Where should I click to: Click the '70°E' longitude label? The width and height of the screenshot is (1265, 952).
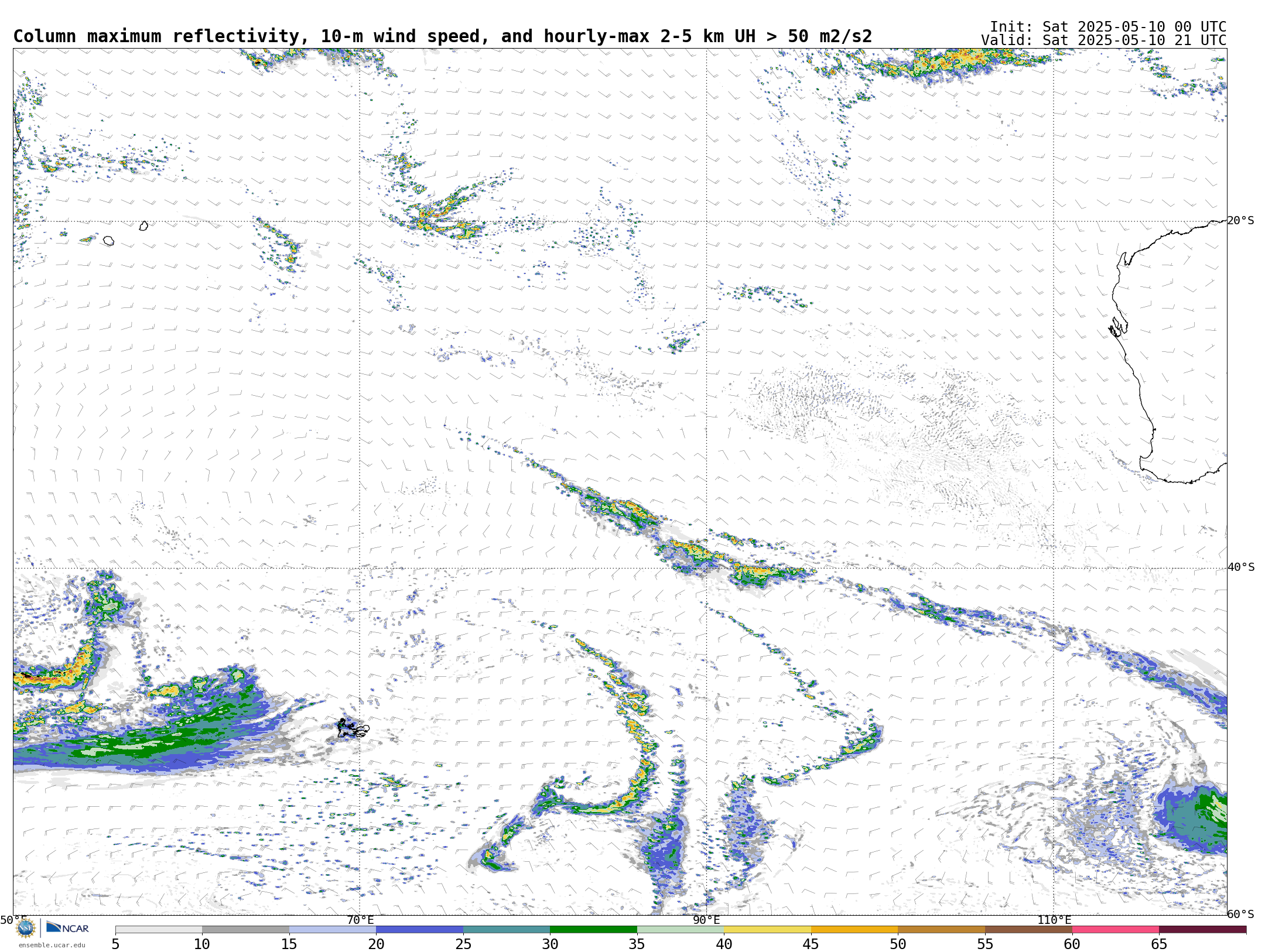point(360,920)
